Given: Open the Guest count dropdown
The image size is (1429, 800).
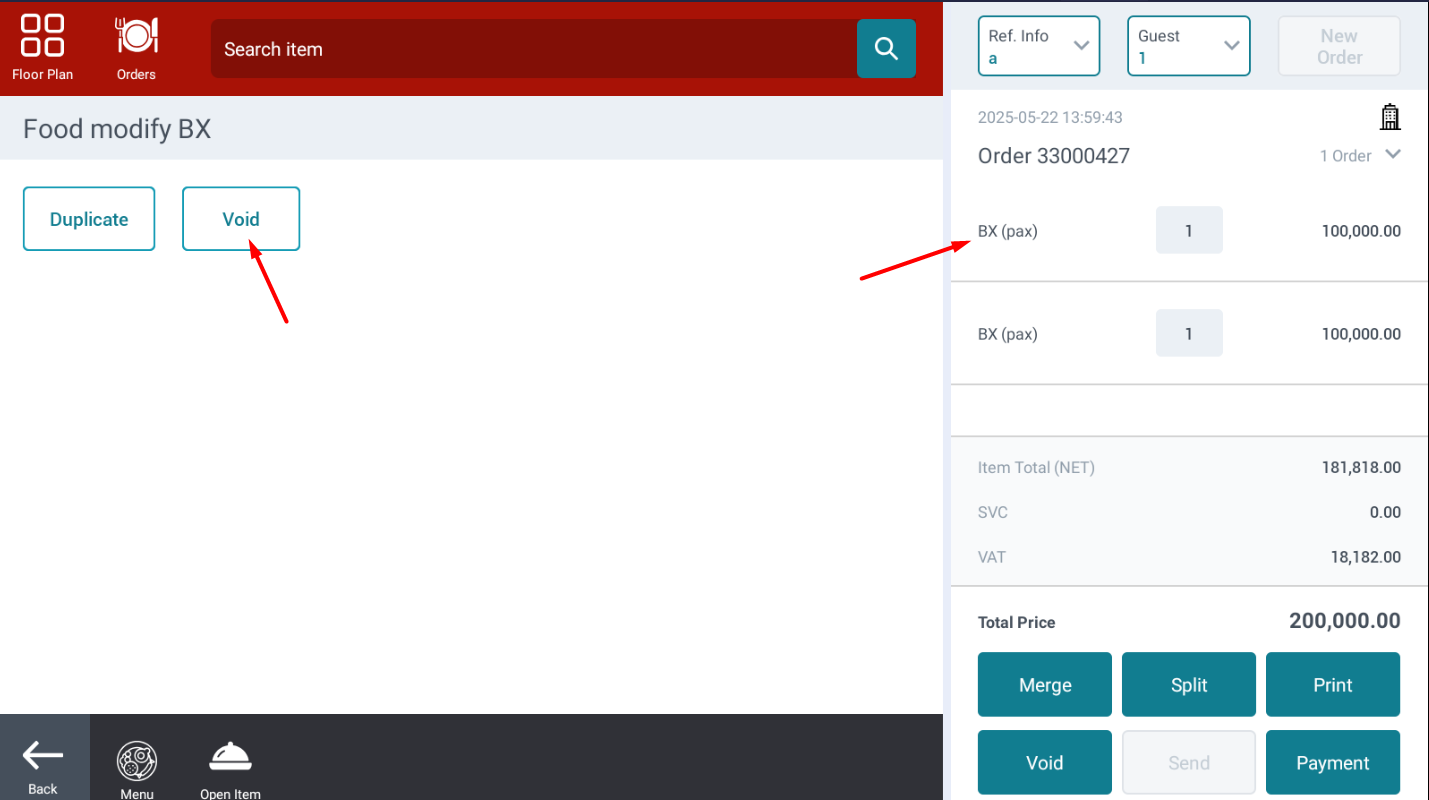Looking at the screenshot, I should (x=1189, y=46).
